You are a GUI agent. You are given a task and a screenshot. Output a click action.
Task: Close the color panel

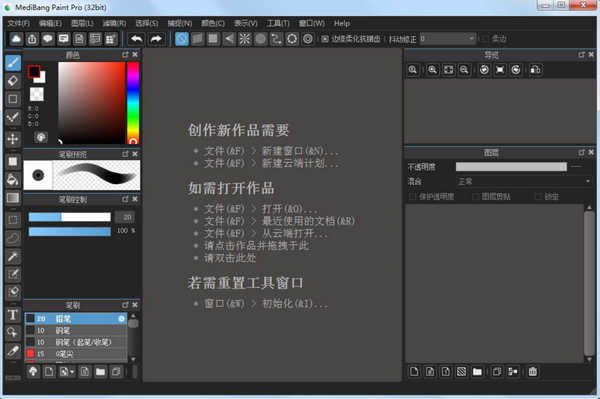tap(135, 55)
